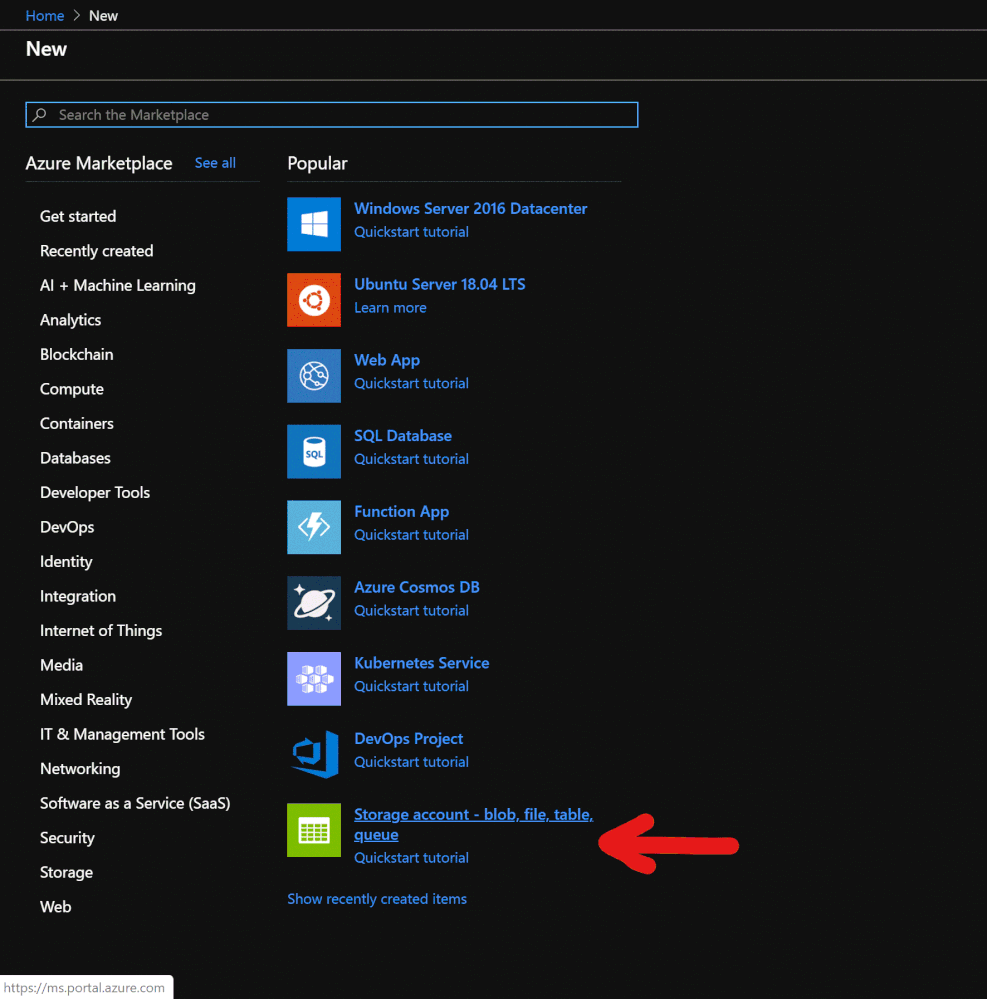Click the Ubuntu Server orange icon
This screenshot has height=999, width=987.
313,300
